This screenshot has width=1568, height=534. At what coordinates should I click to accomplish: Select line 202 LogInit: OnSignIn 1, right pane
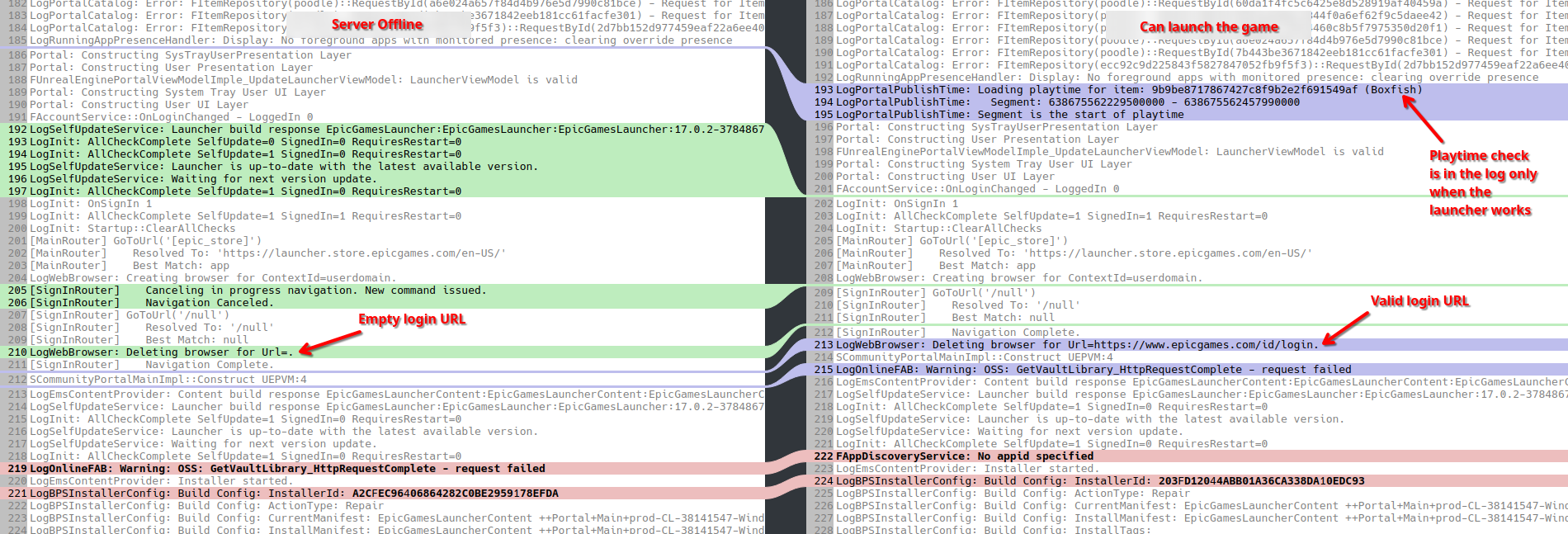897,204
